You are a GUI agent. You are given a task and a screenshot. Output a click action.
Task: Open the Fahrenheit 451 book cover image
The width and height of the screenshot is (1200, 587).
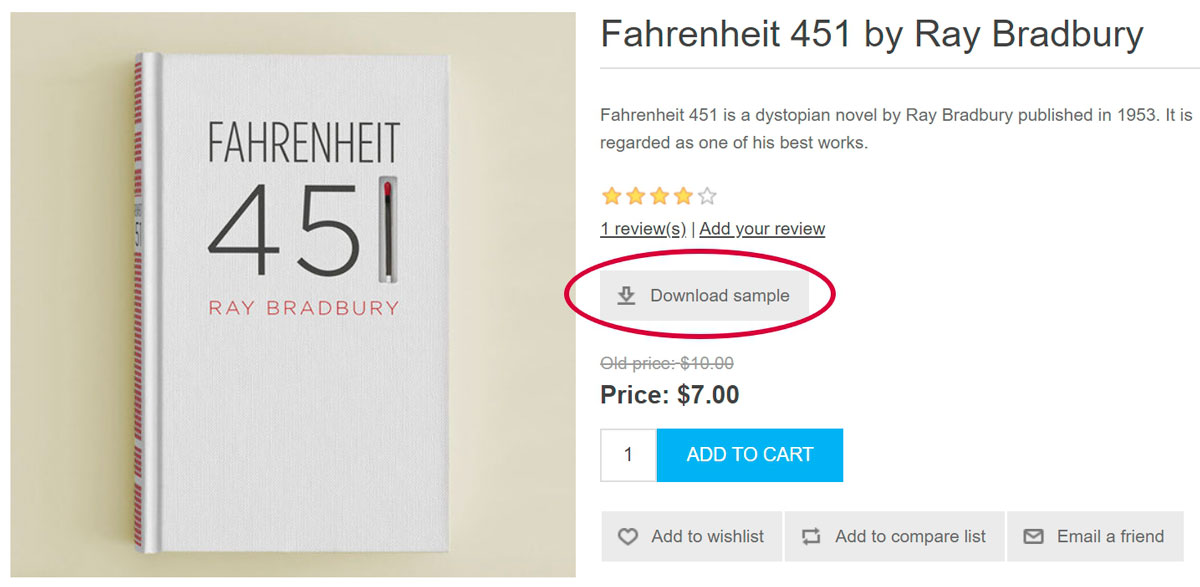coord(292,295)
